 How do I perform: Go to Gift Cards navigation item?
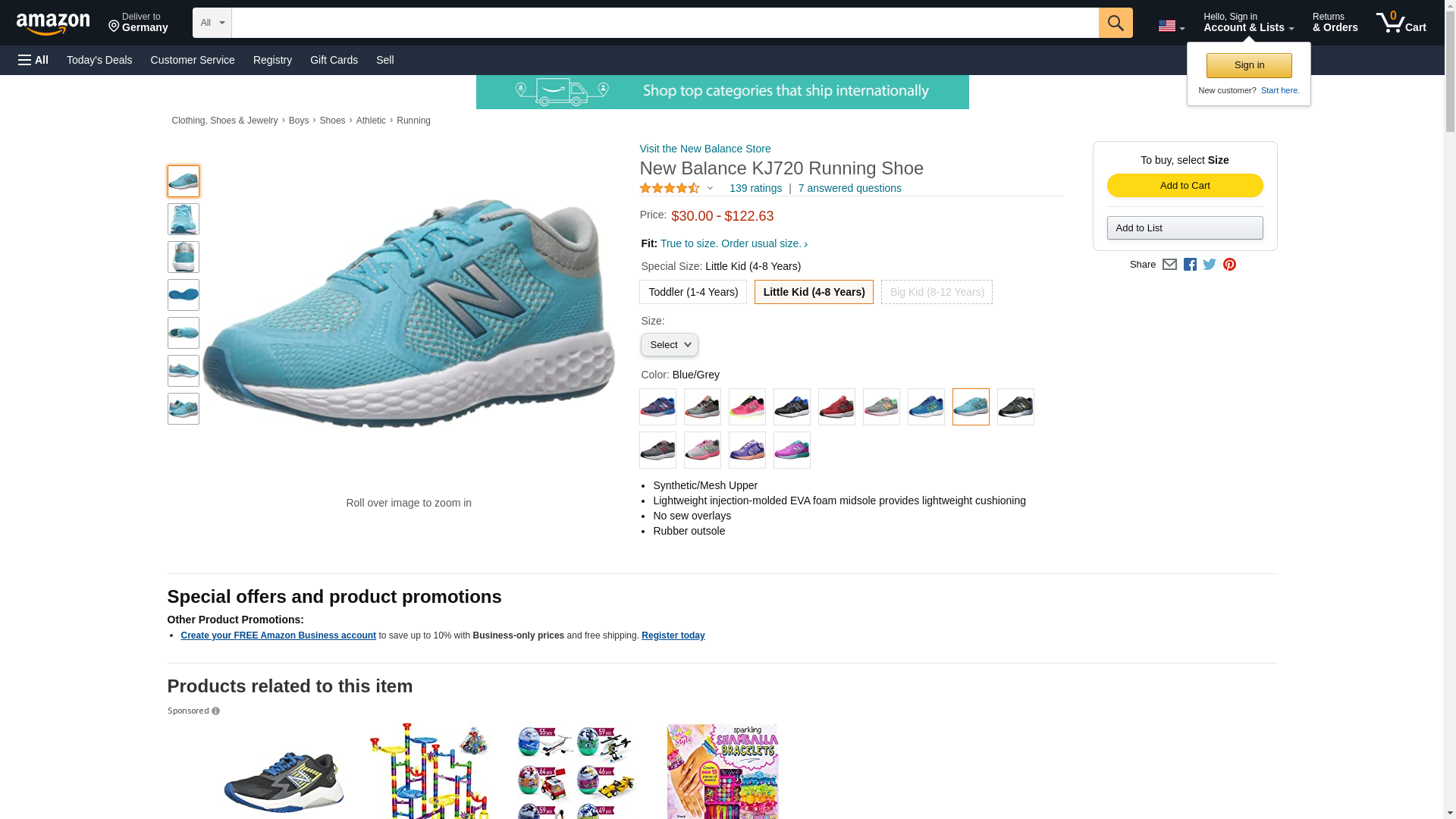pos(334,60)
